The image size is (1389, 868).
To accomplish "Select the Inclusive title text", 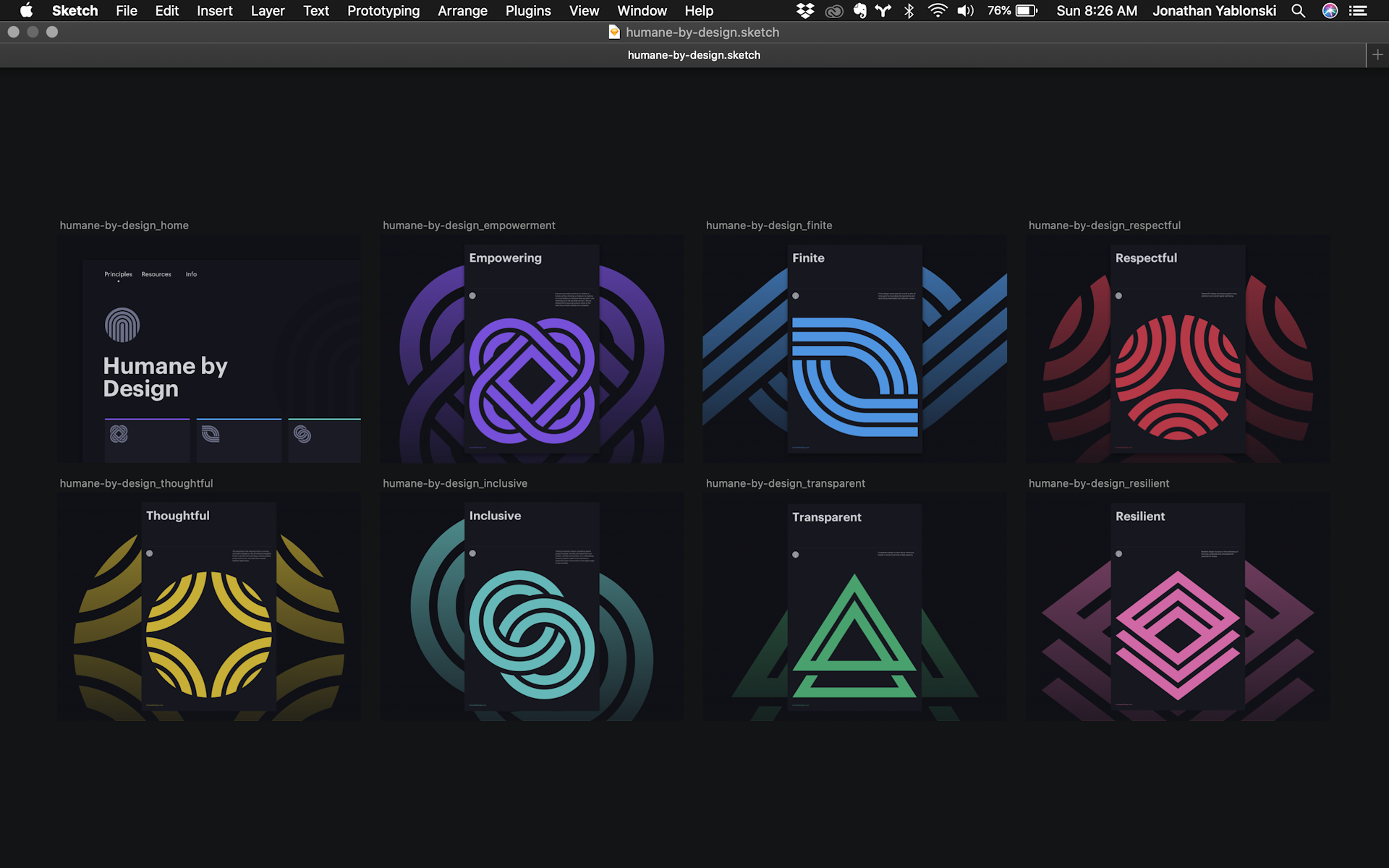I will click(495, 516).
